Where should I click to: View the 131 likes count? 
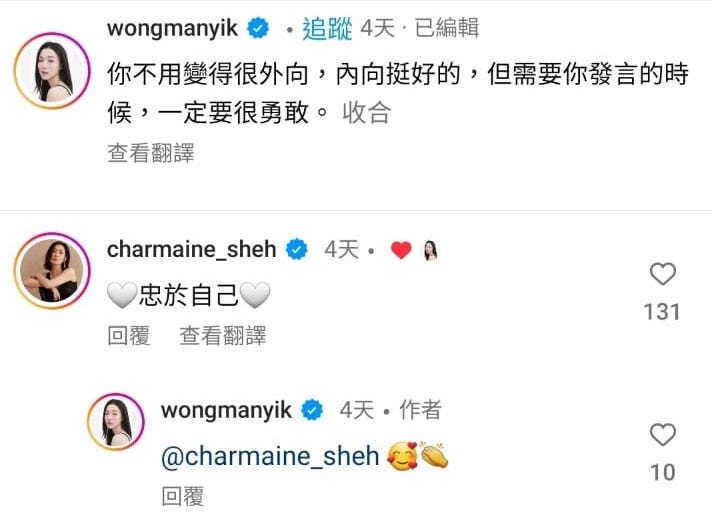pos(663,312)
